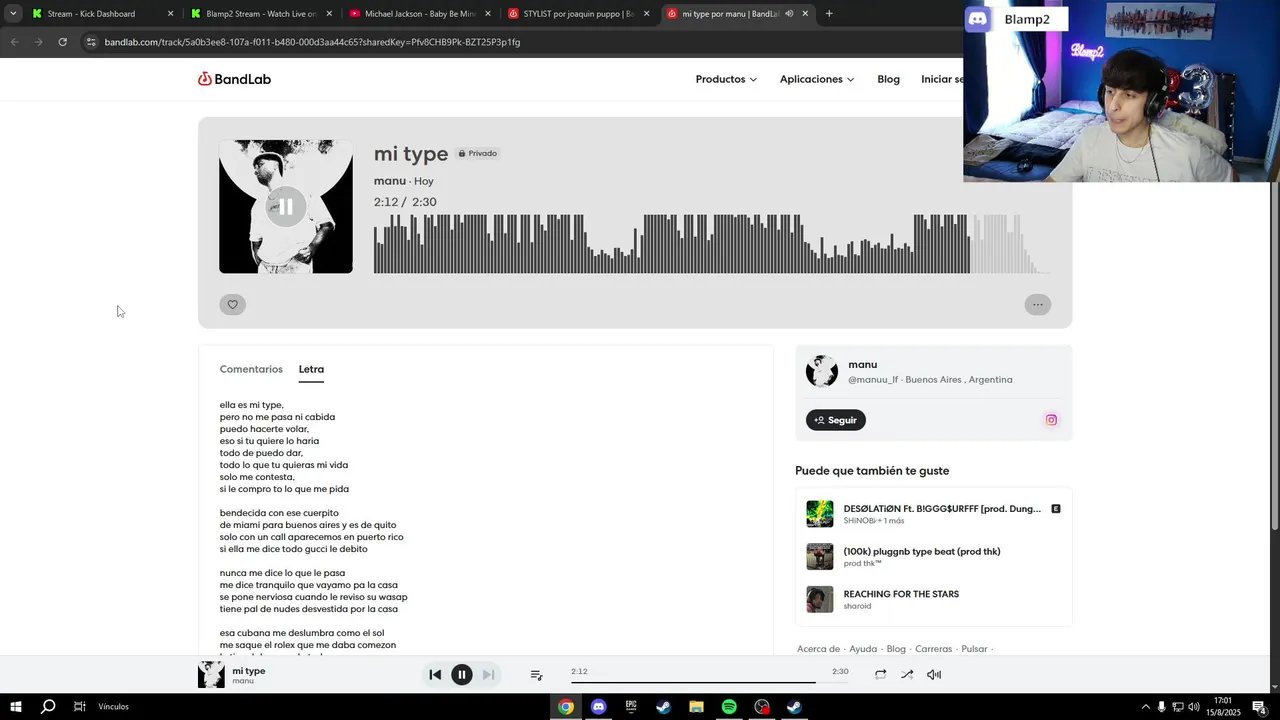Click the mini cover in bottom player

coord(211,675)
